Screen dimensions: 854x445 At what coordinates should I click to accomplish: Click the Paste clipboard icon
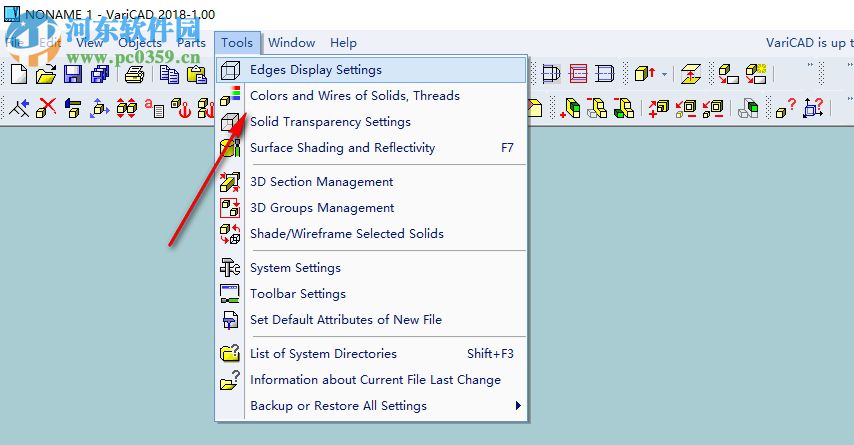(197, 74)
